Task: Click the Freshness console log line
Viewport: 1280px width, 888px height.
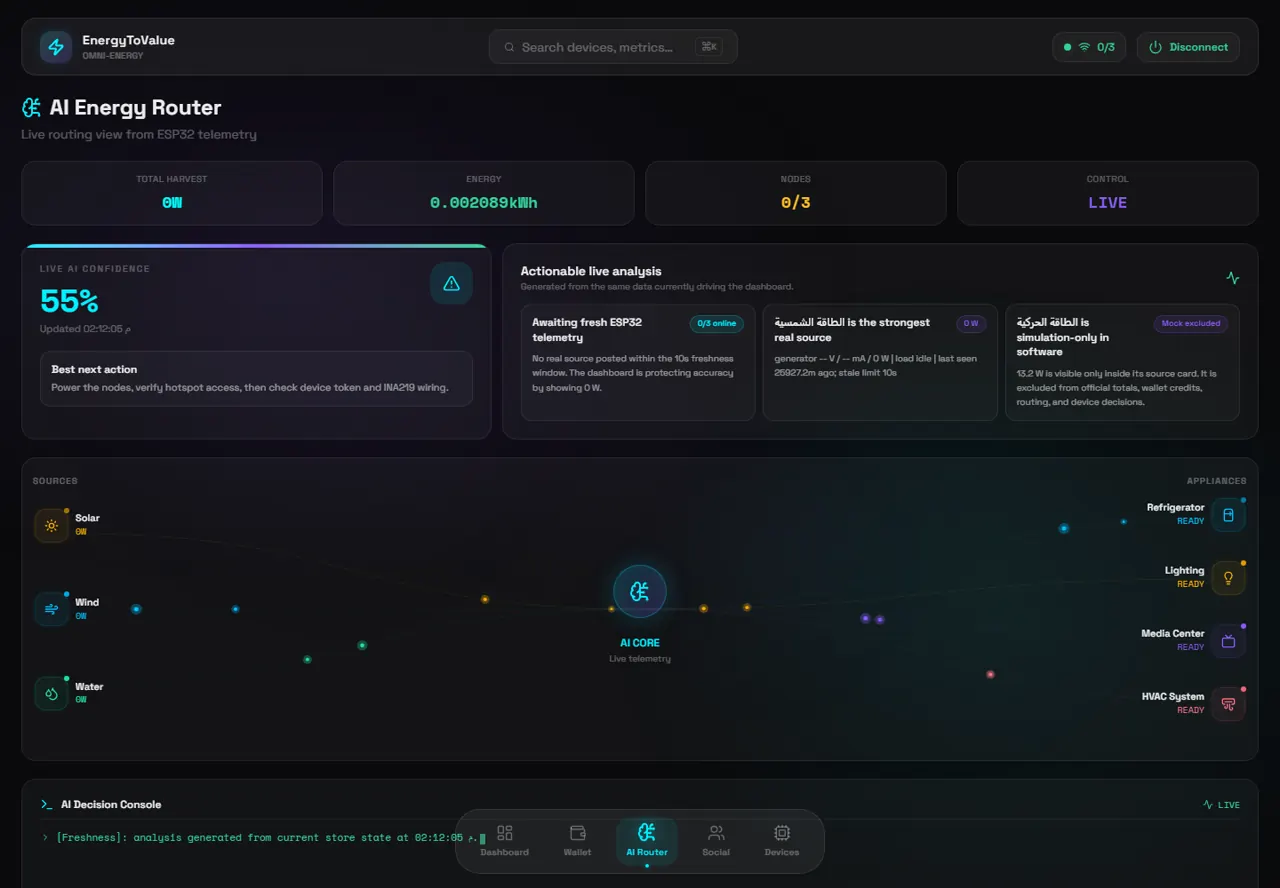Action: (x=264, y=838)
